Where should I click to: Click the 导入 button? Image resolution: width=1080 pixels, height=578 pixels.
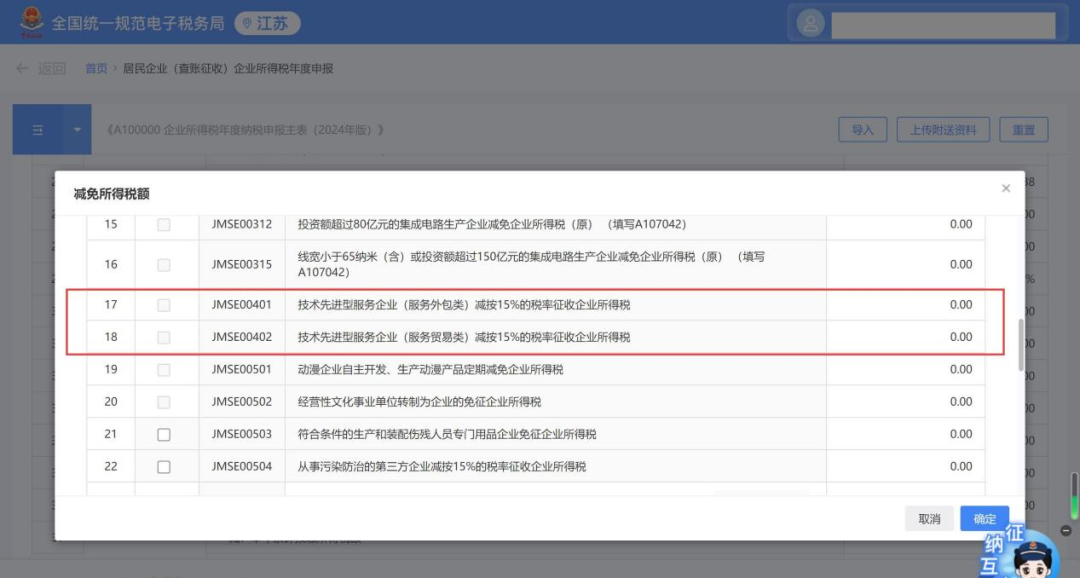click(862, 130)
